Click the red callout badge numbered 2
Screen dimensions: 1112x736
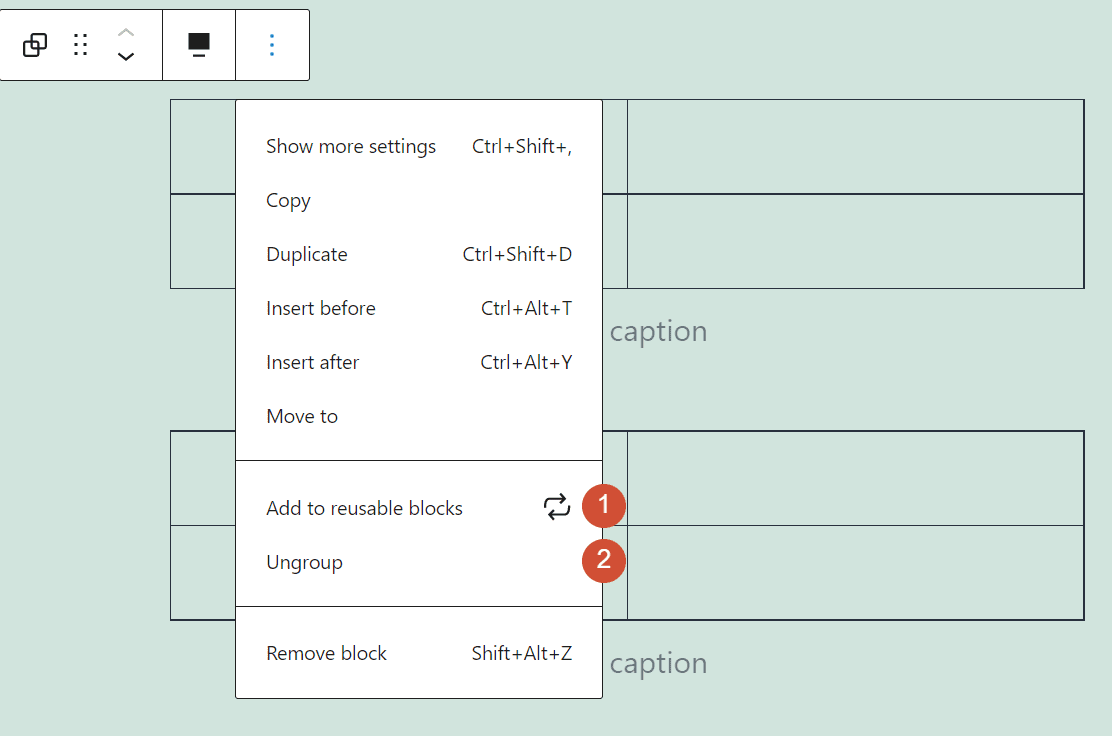[603, 561]
